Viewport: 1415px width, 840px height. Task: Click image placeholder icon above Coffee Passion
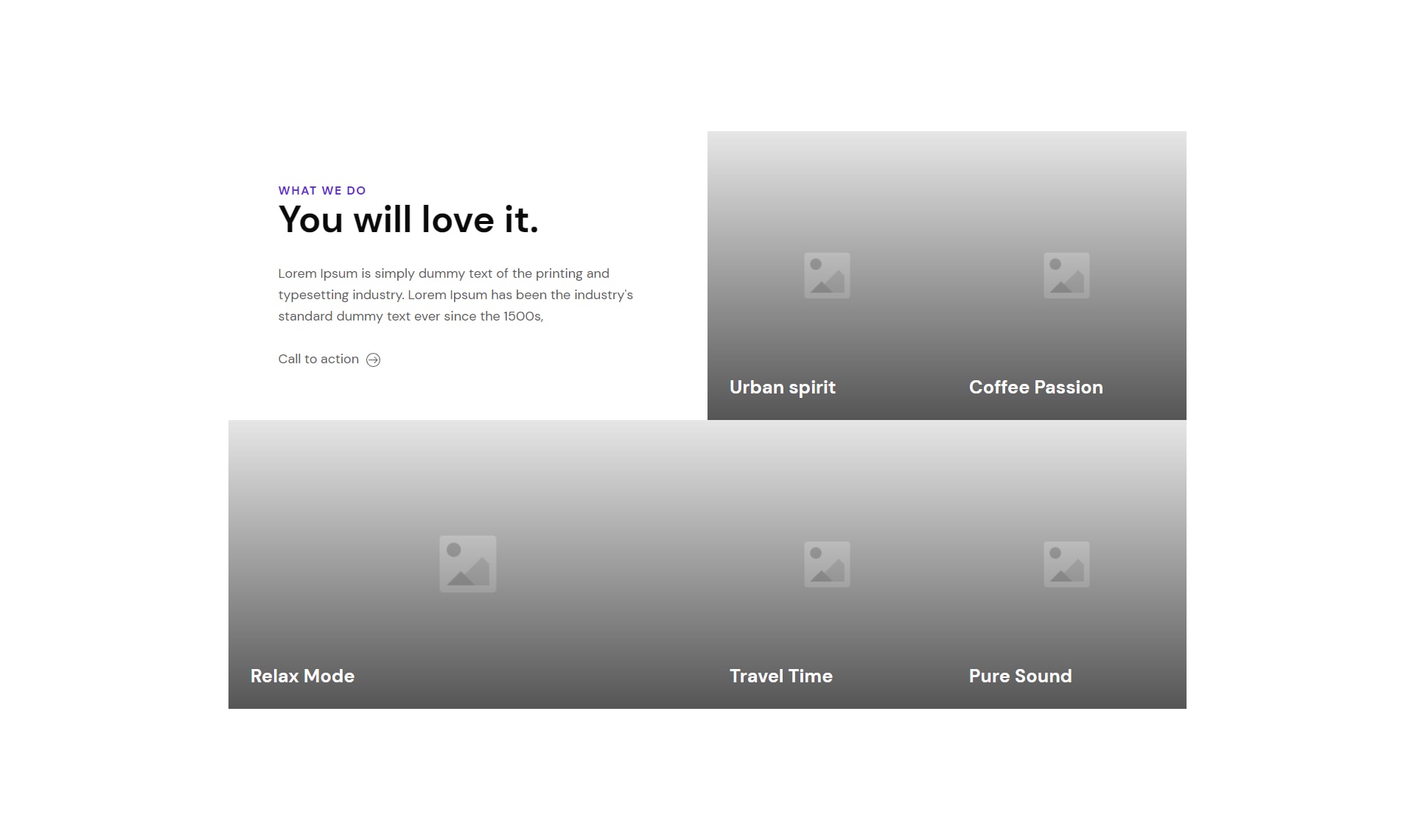coord(1066,276)
